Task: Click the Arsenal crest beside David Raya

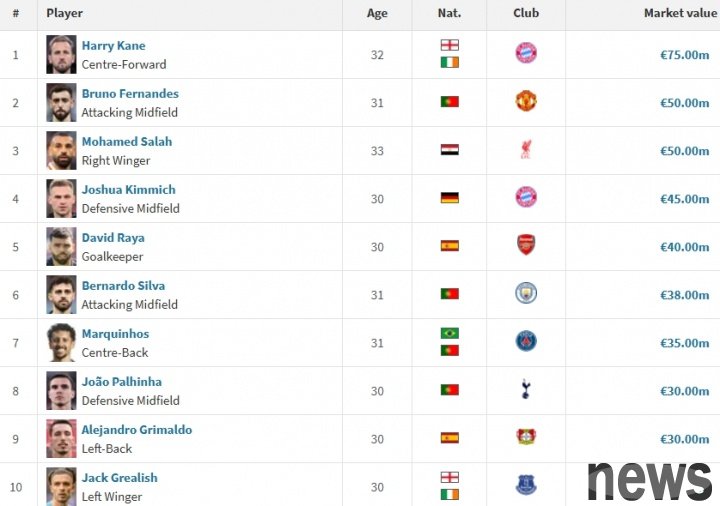Action: click(x=526, y=246)
